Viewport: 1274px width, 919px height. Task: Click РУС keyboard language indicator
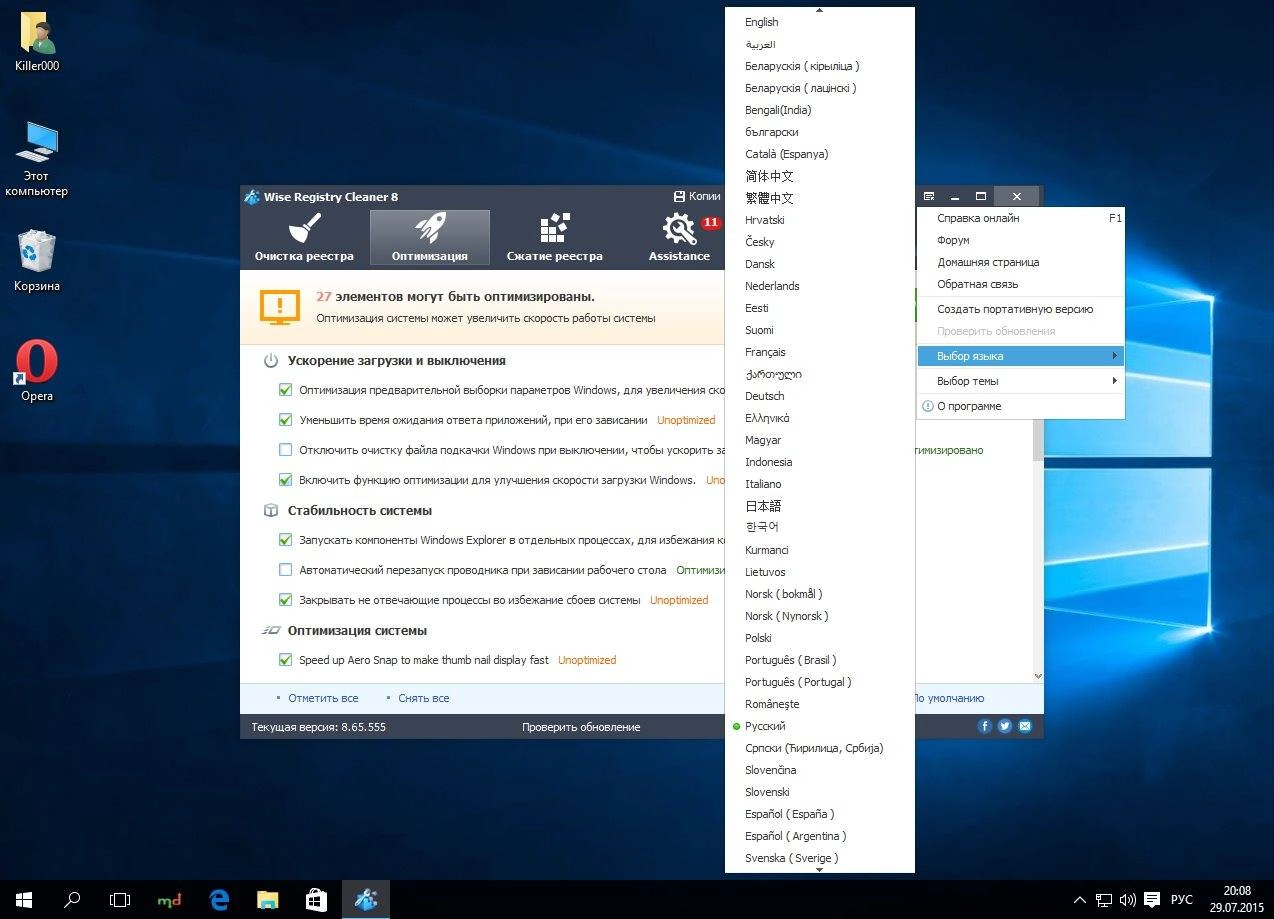pos(1181,900)
